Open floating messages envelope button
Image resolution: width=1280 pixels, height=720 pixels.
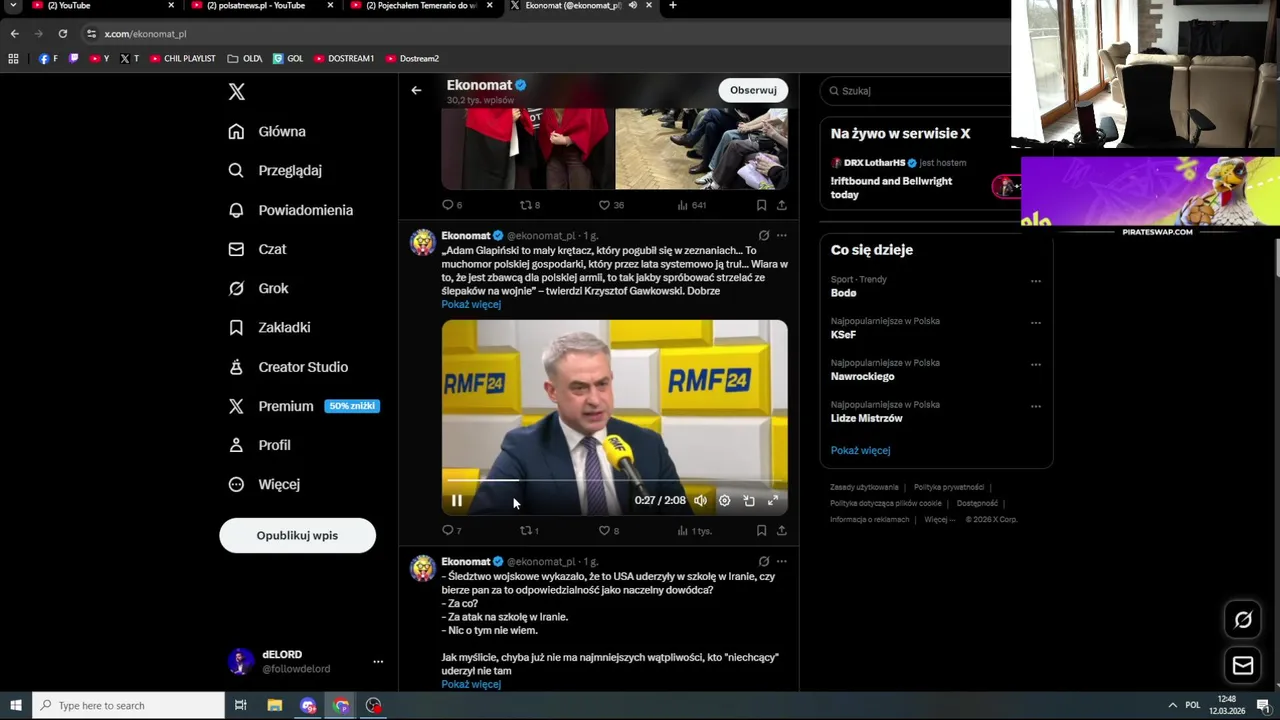(1243, 665)
